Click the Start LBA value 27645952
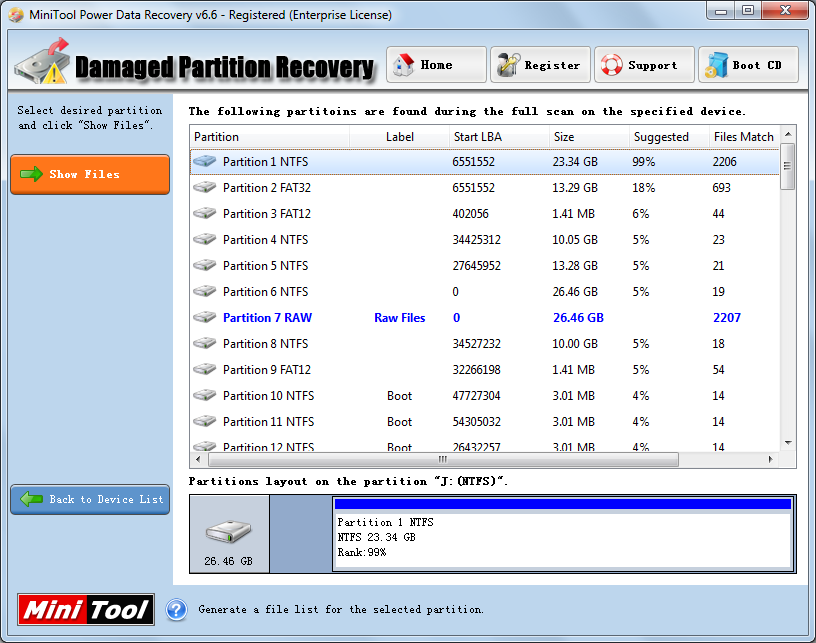The height and width of the screenshot is (643, 816). (x=476, y=266)
